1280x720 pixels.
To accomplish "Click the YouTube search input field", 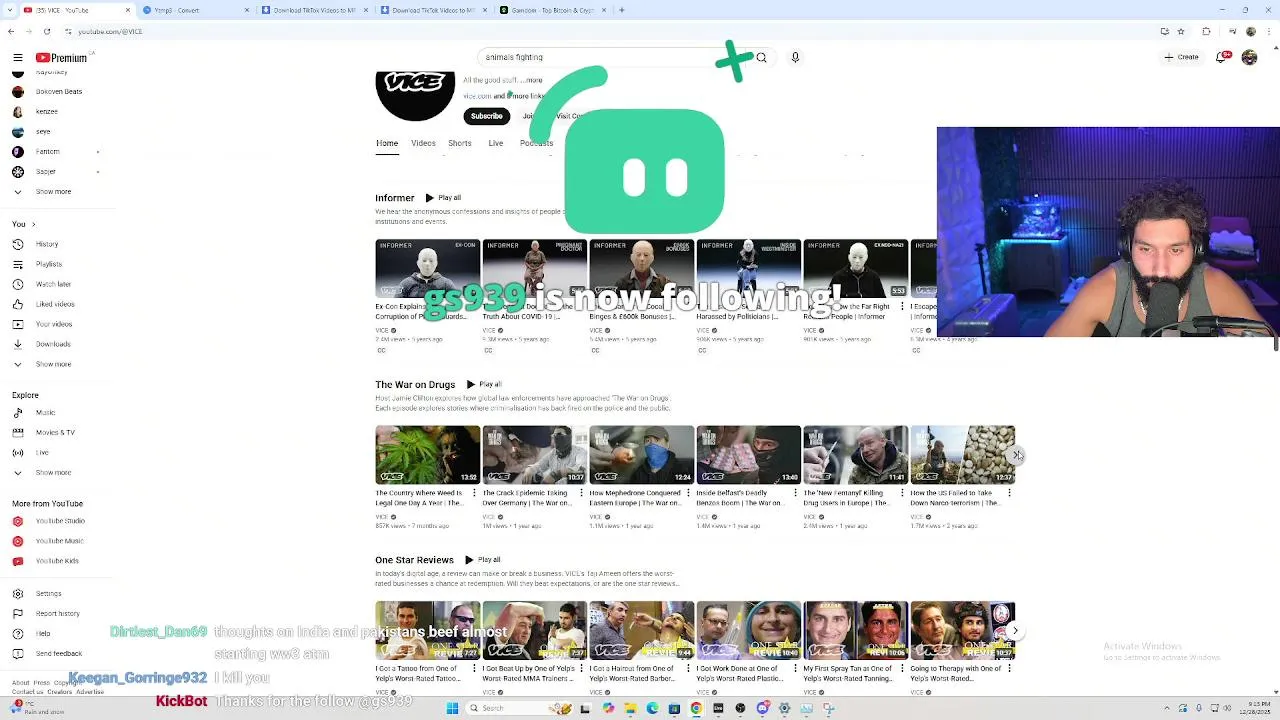I will 610,57.
